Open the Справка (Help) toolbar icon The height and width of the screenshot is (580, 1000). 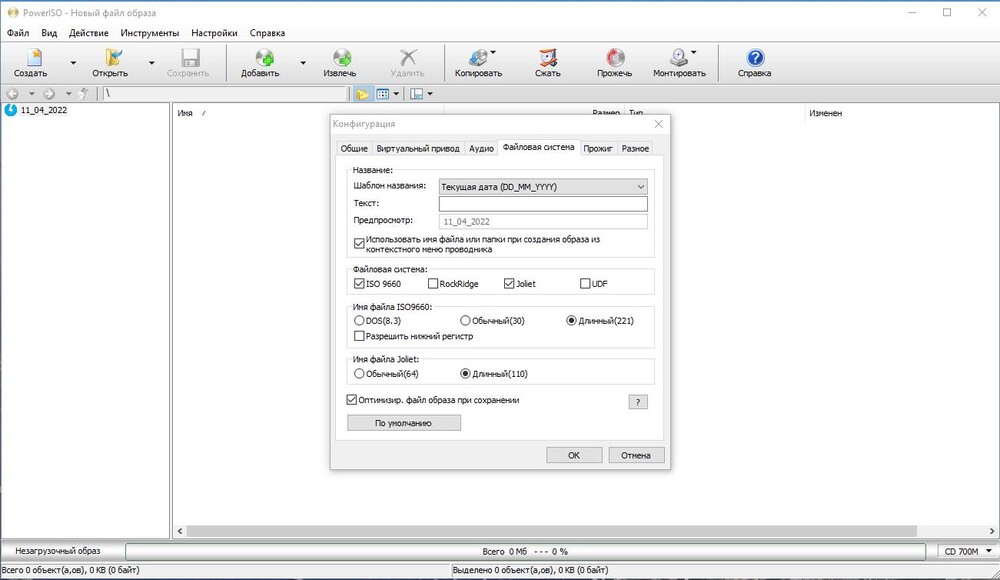pos(755,59)
